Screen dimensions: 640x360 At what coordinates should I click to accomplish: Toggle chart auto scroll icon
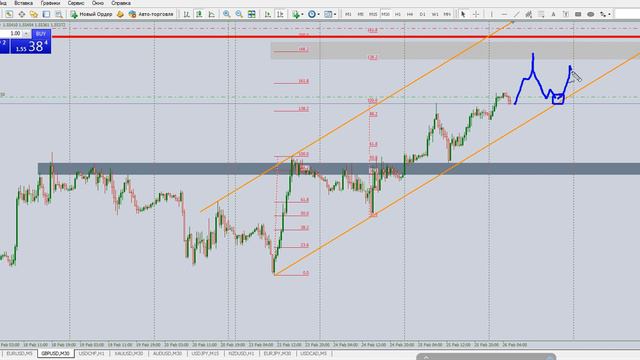tap(268, 14)
